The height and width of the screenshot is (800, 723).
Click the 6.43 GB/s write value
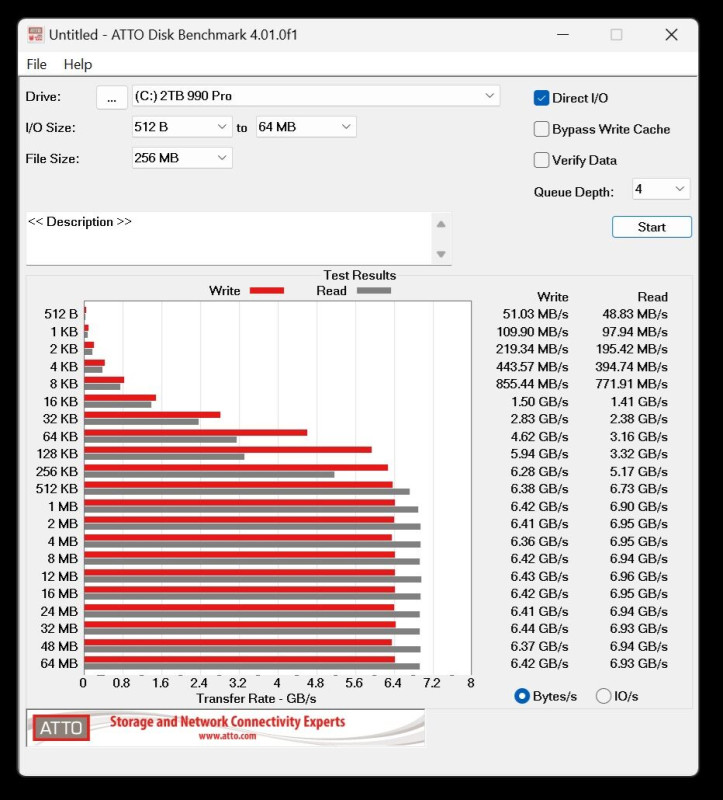tap(539, 577)
